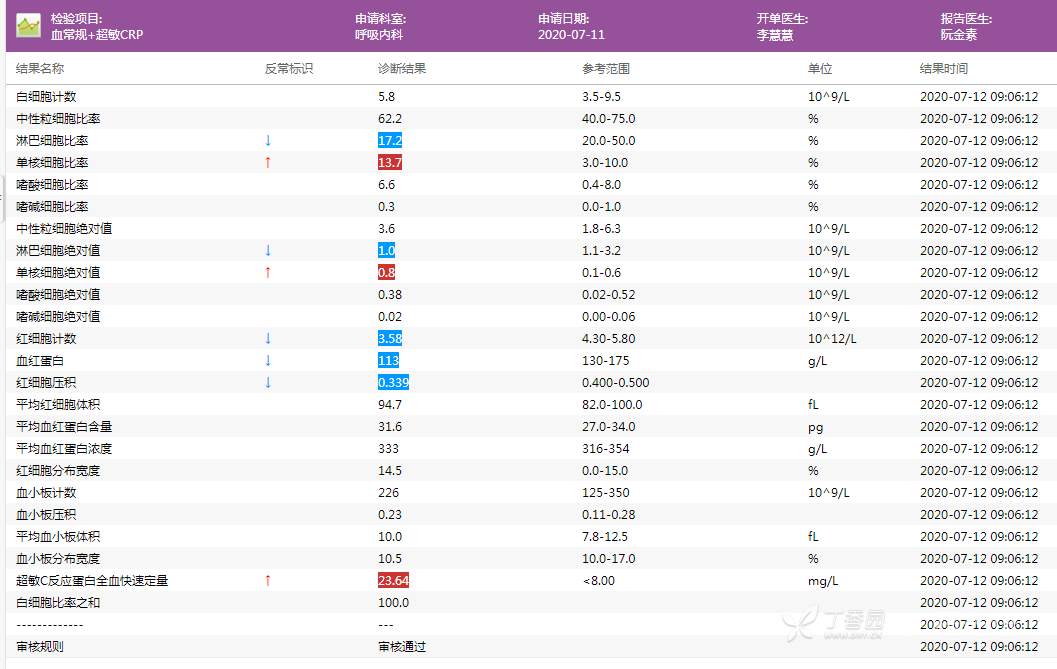Click the down arrow flag for 淋巴细胞绝对值
The image size is (1057, 669).
coord(268,251)
